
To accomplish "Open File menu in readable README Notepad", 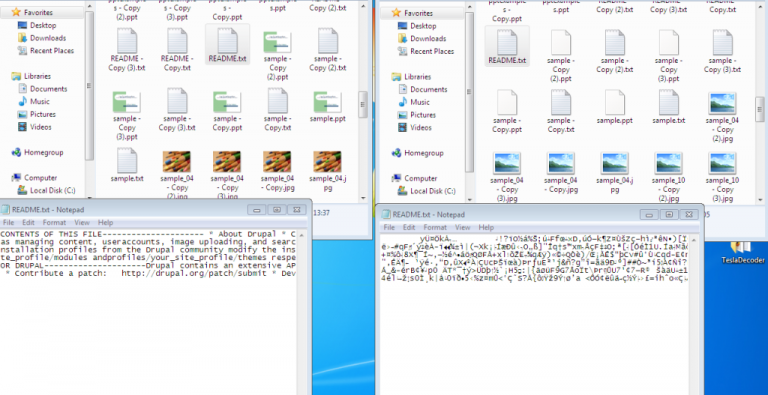I will tap(8, 222).
